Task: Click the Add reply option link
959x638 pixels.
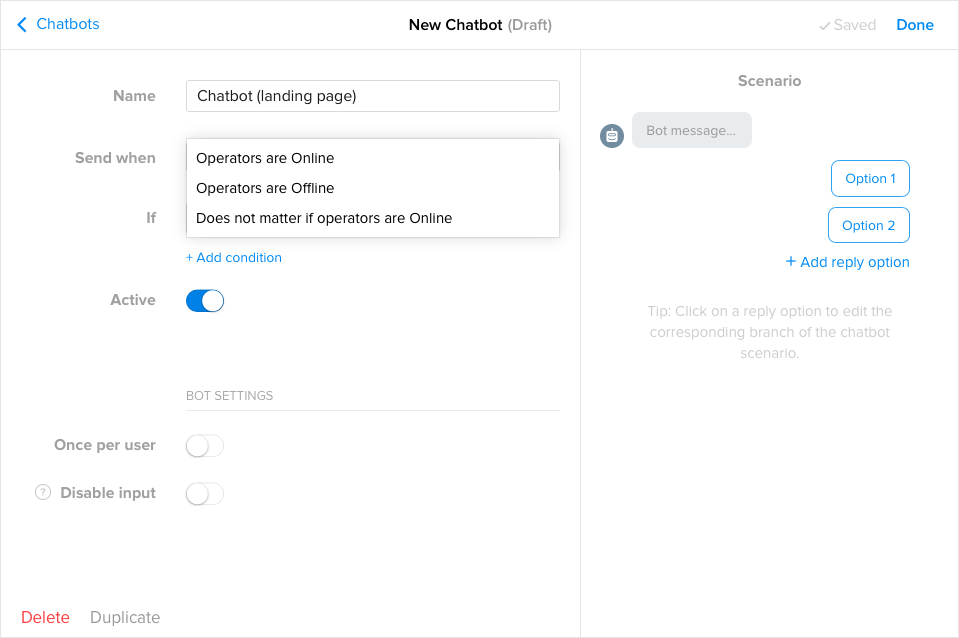Action: (x=847, y=261)
